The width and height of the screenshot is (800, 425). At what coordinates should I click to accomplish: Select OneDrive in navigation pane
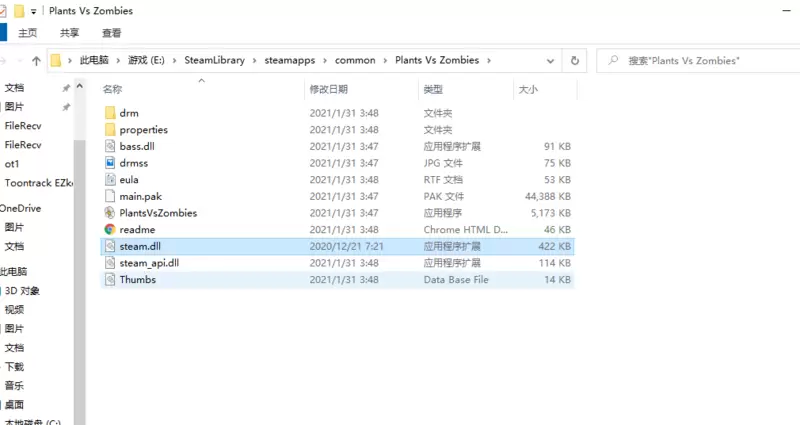[20, 208]
